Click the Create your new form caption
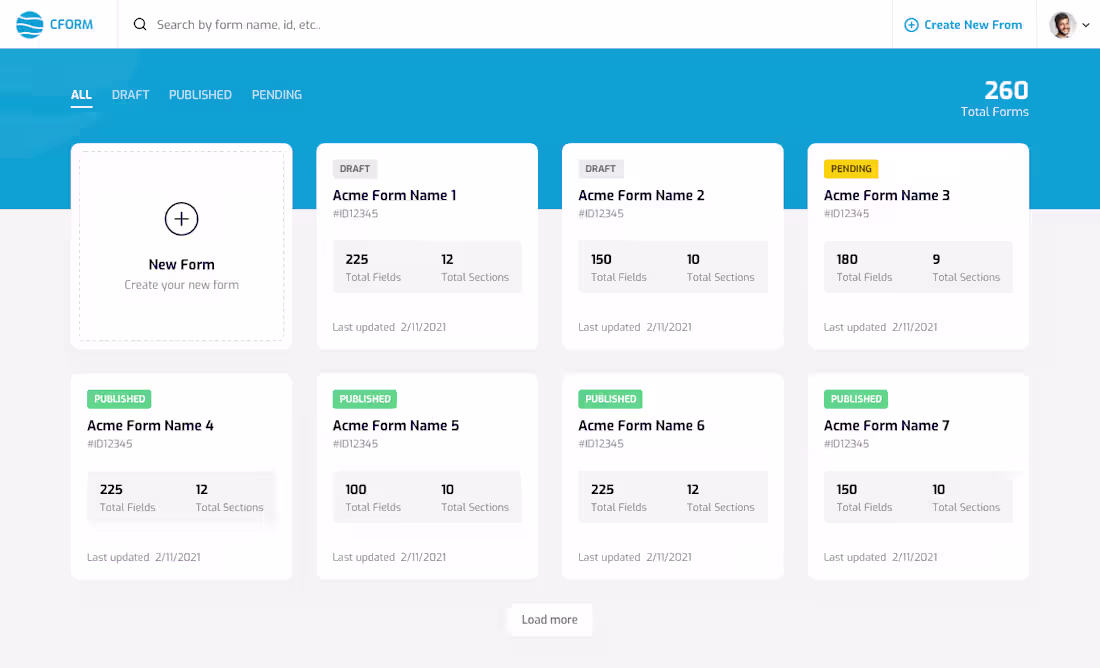Image resolution: width=1100 pixels, height=668 pixels. 182,285
